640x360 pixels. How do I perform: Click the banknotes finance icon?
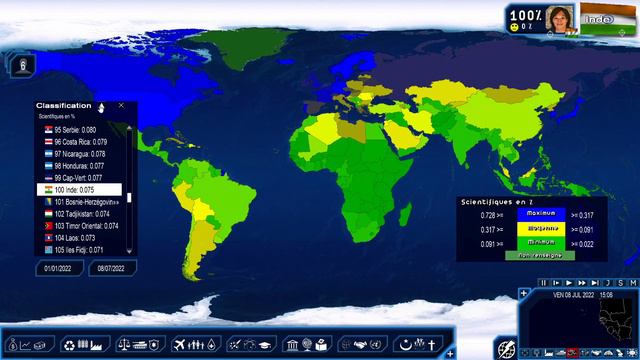pos(40,345)
